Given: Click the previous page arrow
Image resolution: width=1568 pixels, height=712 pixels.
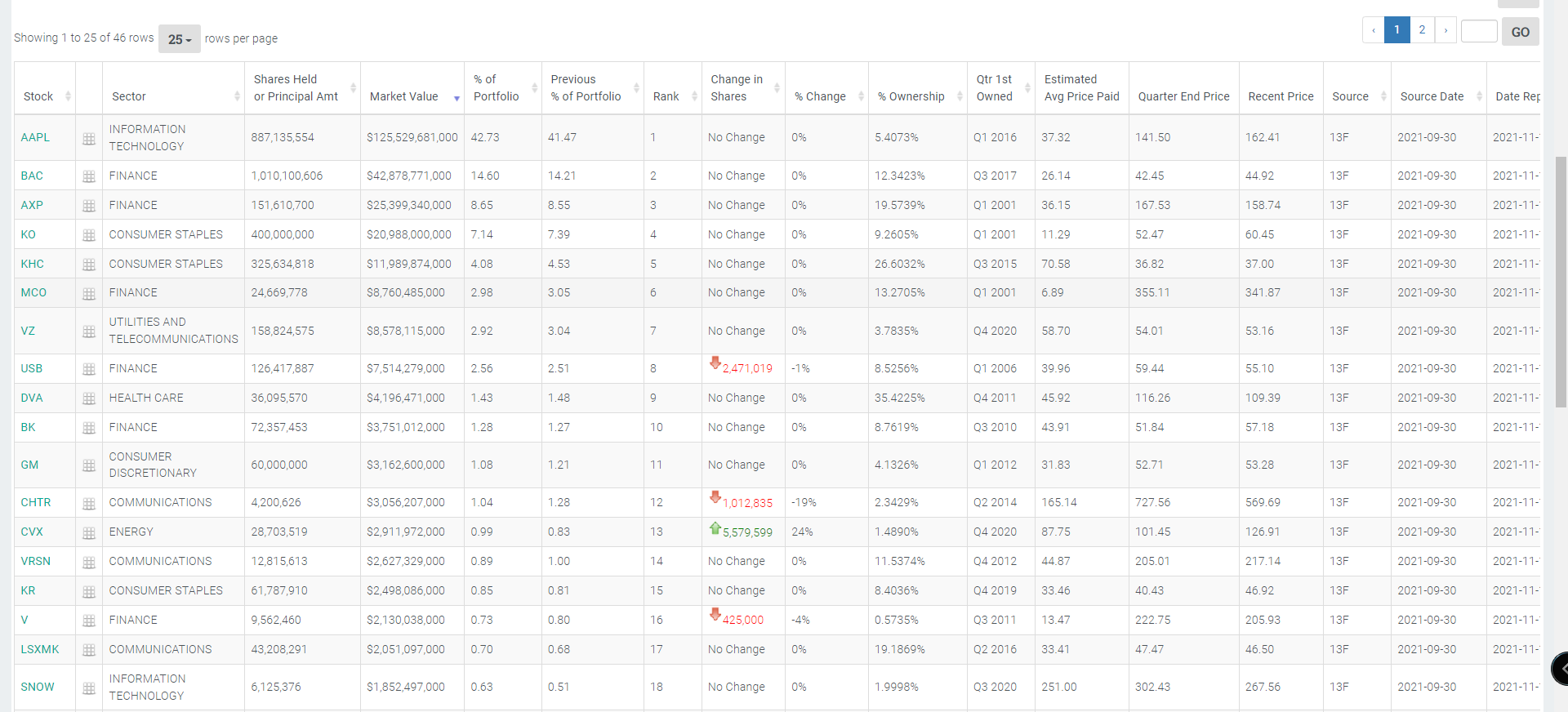Looking at the screenshot, I should click(x=1374, y=30).
